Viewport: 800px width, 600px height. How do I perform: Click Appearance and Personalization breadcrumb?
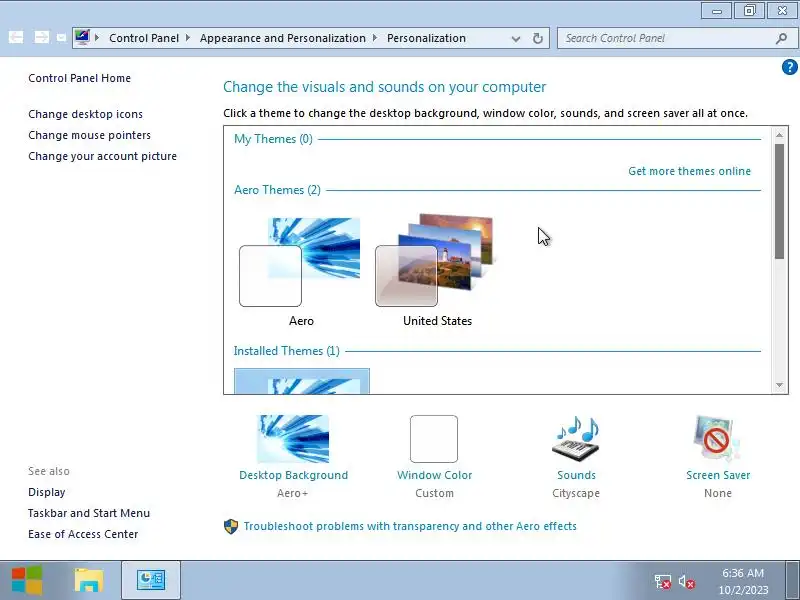283,38
